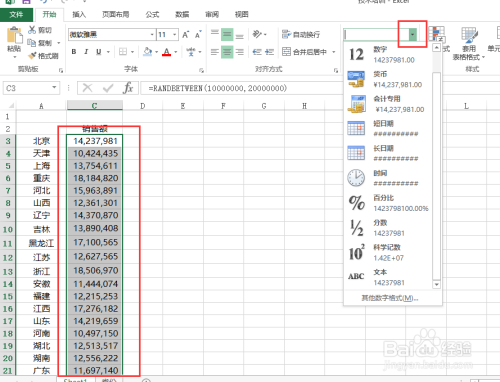Open More Number Formats link
Image resolution: width=500 pixels, height=382 pixels.
coord(390,298)
